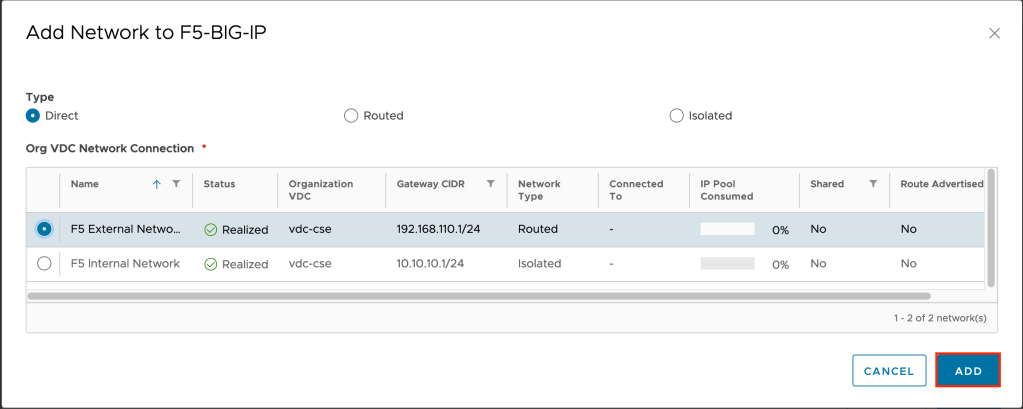Click Realized status icon for F5 External Network
The height and width of the screenshot is (409, 1023).
[x=211, y=229]
